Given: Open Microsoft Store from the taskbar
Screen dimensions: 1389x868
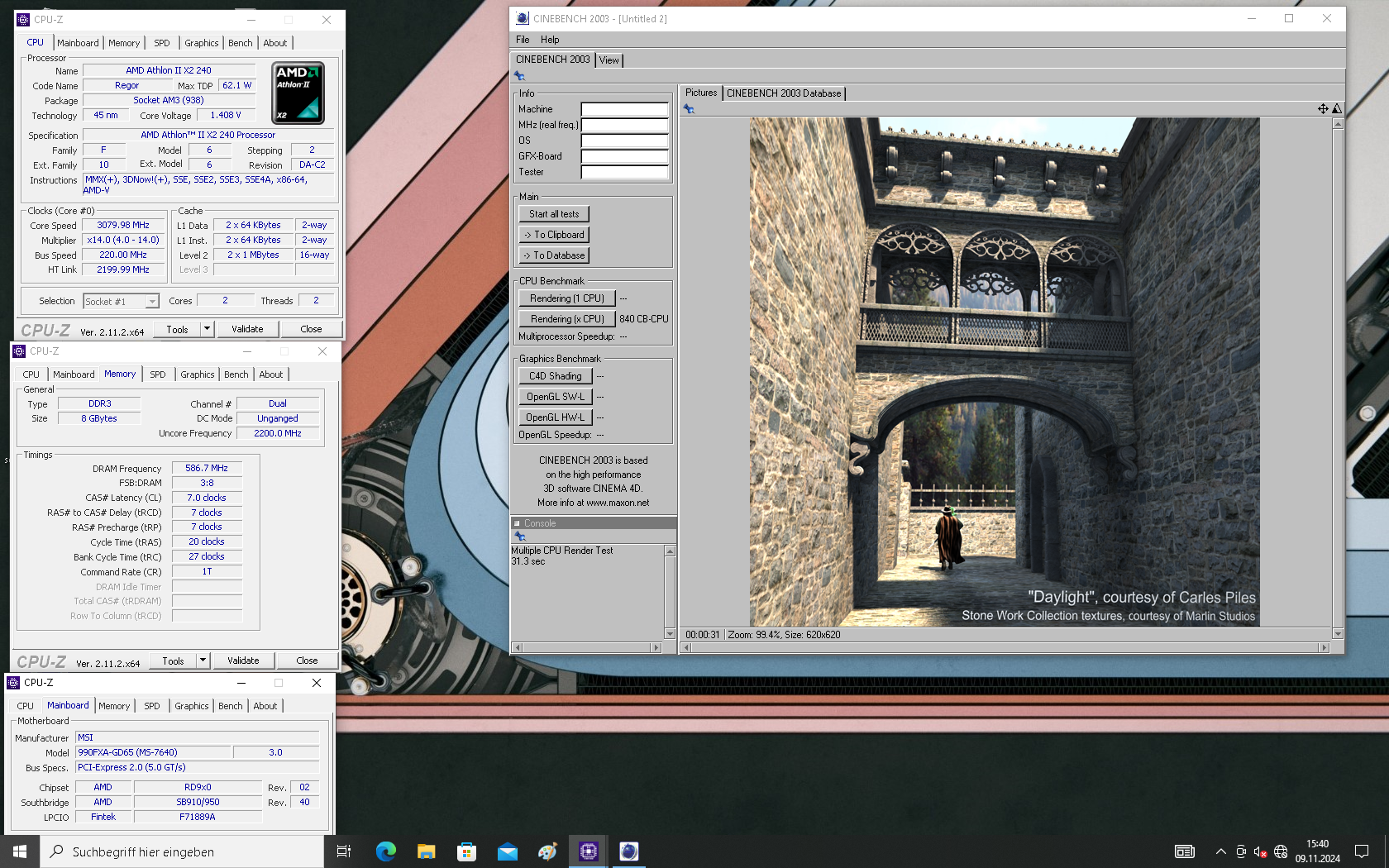Looking at the screenshot, I should [466, 851].
